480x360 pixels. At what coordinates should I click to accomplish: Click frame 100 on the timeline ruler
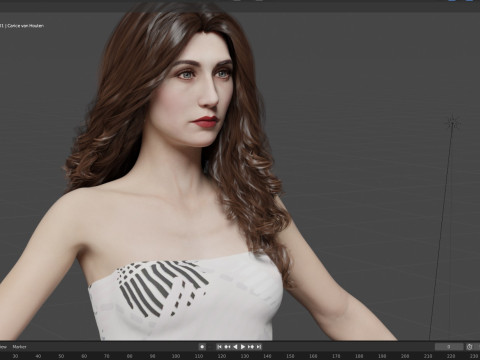tap(176, 356)
